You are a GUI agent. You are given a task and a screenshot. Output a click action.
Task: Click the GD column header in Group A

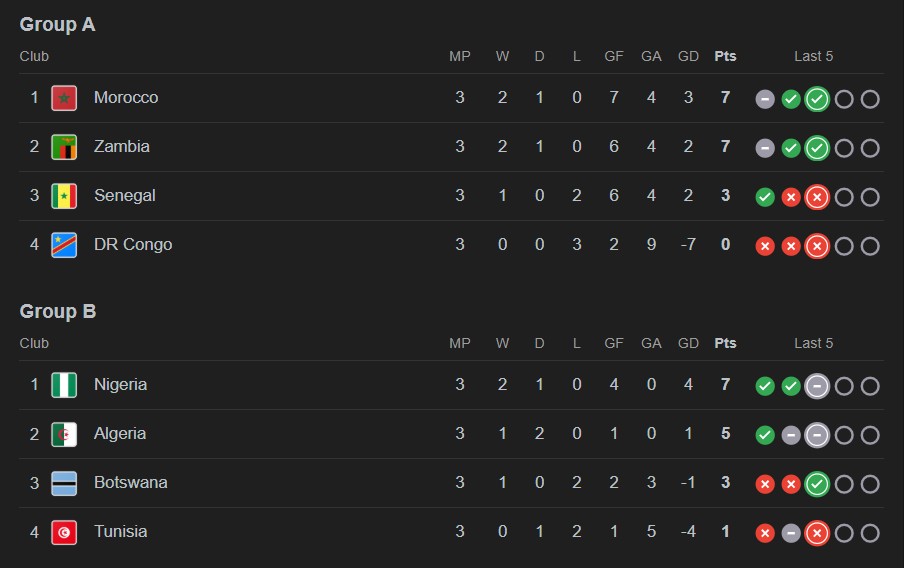(x=688, y=56)
